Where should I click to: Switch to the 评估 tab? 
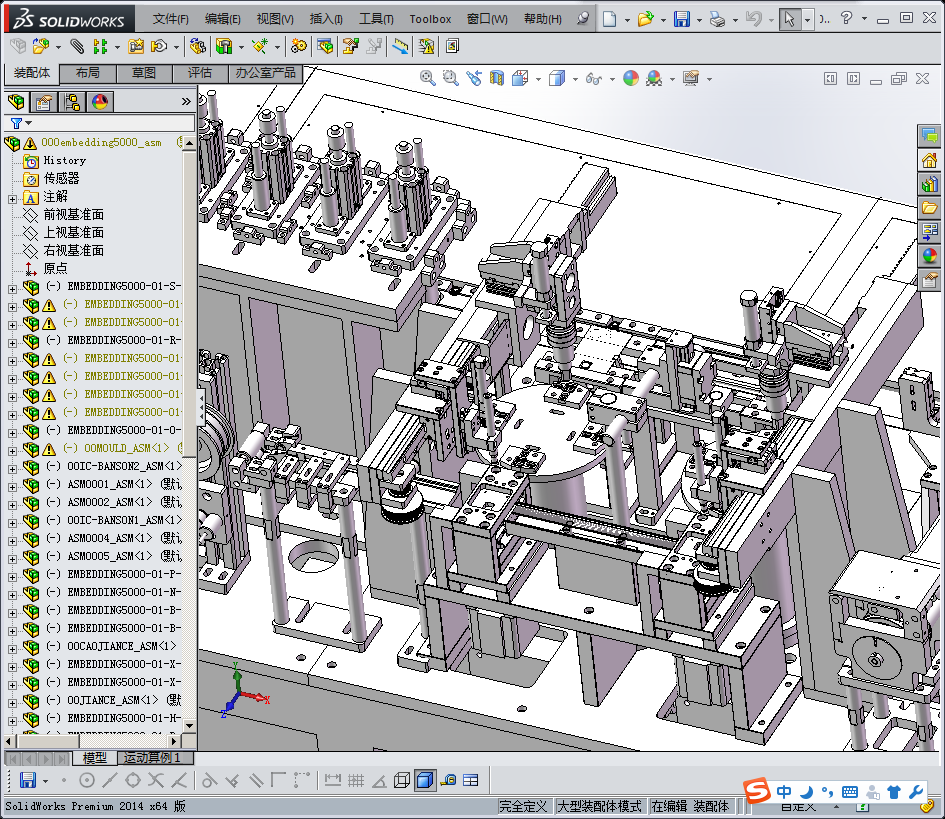pos(200,73)
